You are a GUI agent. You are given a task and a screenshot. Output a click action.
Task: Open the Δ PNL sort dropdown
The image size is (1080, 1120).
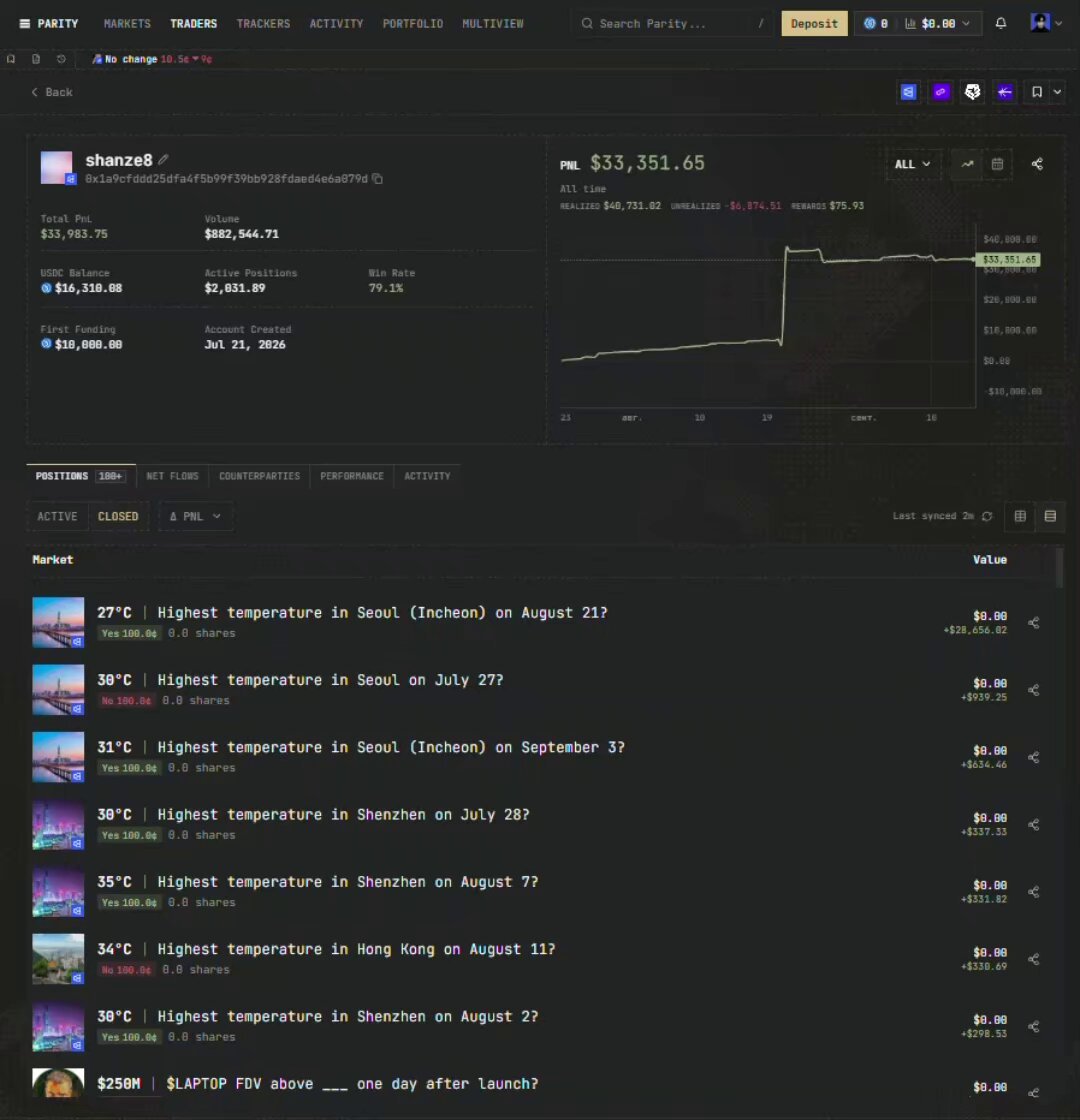point(195,516)
